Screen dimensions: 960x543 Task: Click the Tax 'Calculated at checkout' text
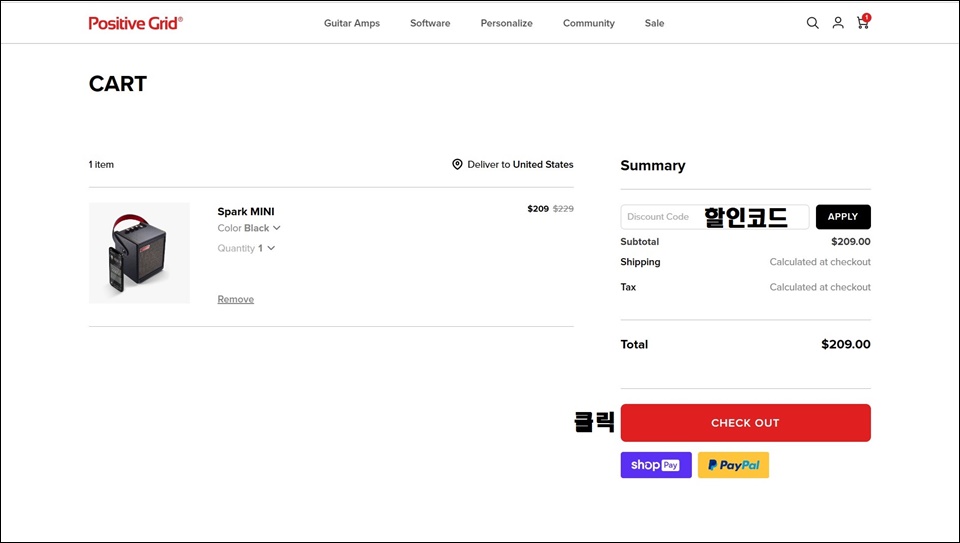(820, 287)
